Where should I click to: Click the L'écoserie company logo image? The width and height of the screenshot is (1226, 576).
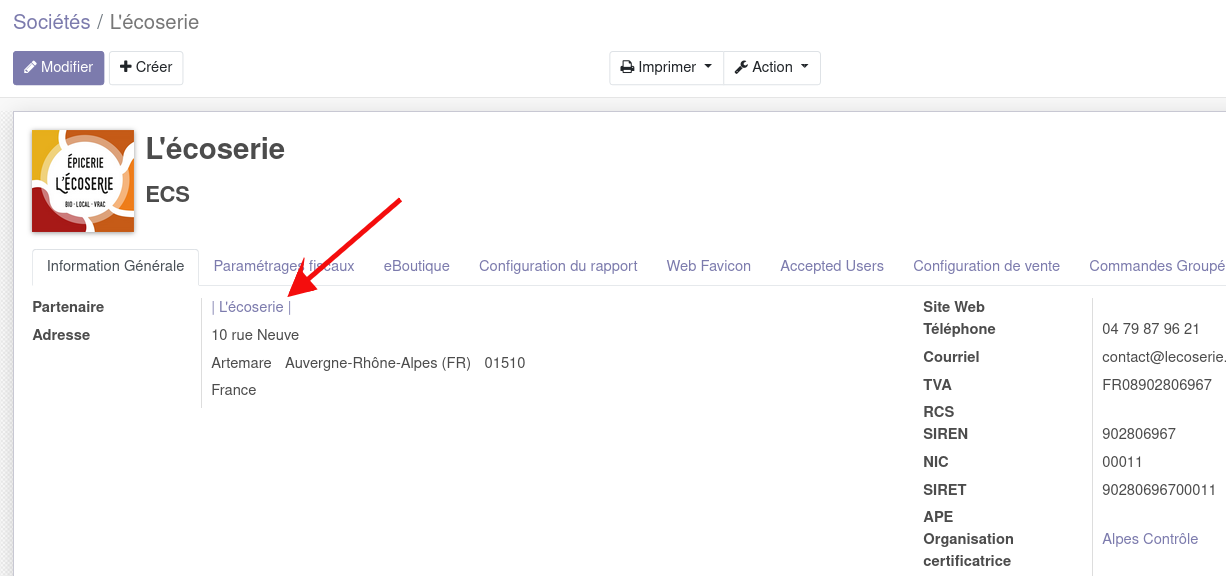pyautogui.click(x=83, y=181)
